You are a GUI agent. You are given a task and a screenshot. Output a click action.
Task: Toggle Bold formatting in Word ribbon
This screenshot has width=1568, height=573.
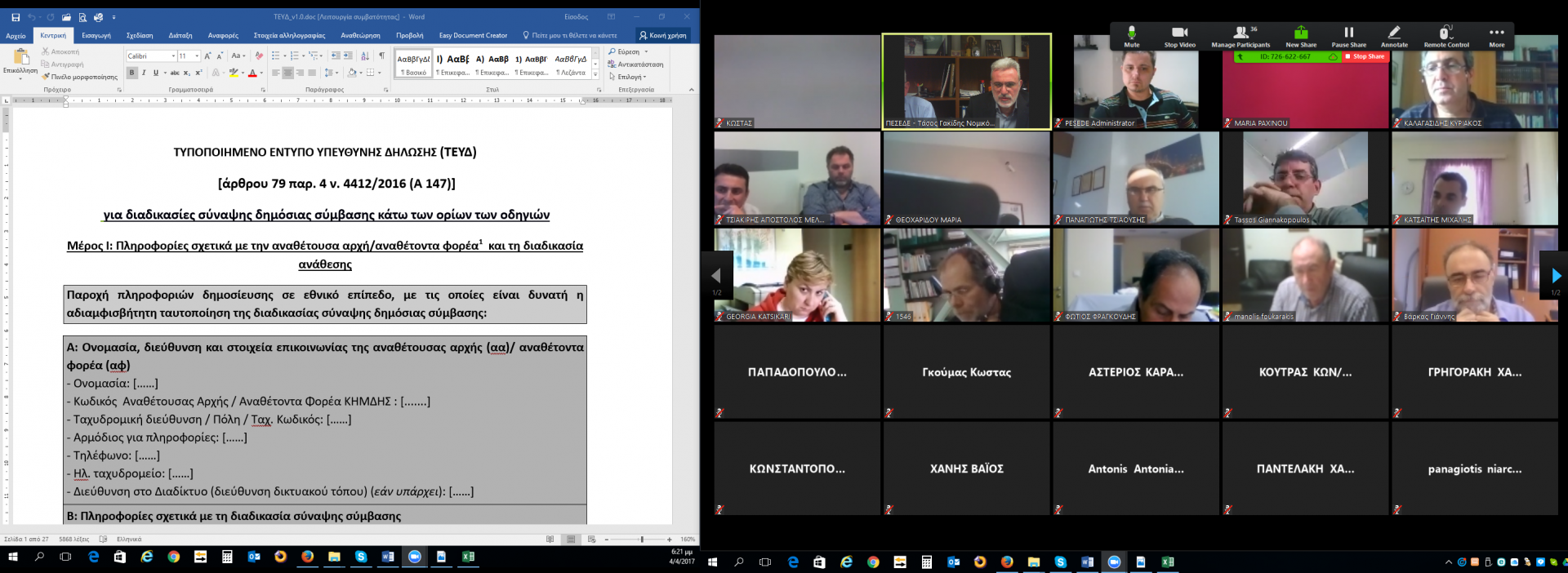coord(131,73)
